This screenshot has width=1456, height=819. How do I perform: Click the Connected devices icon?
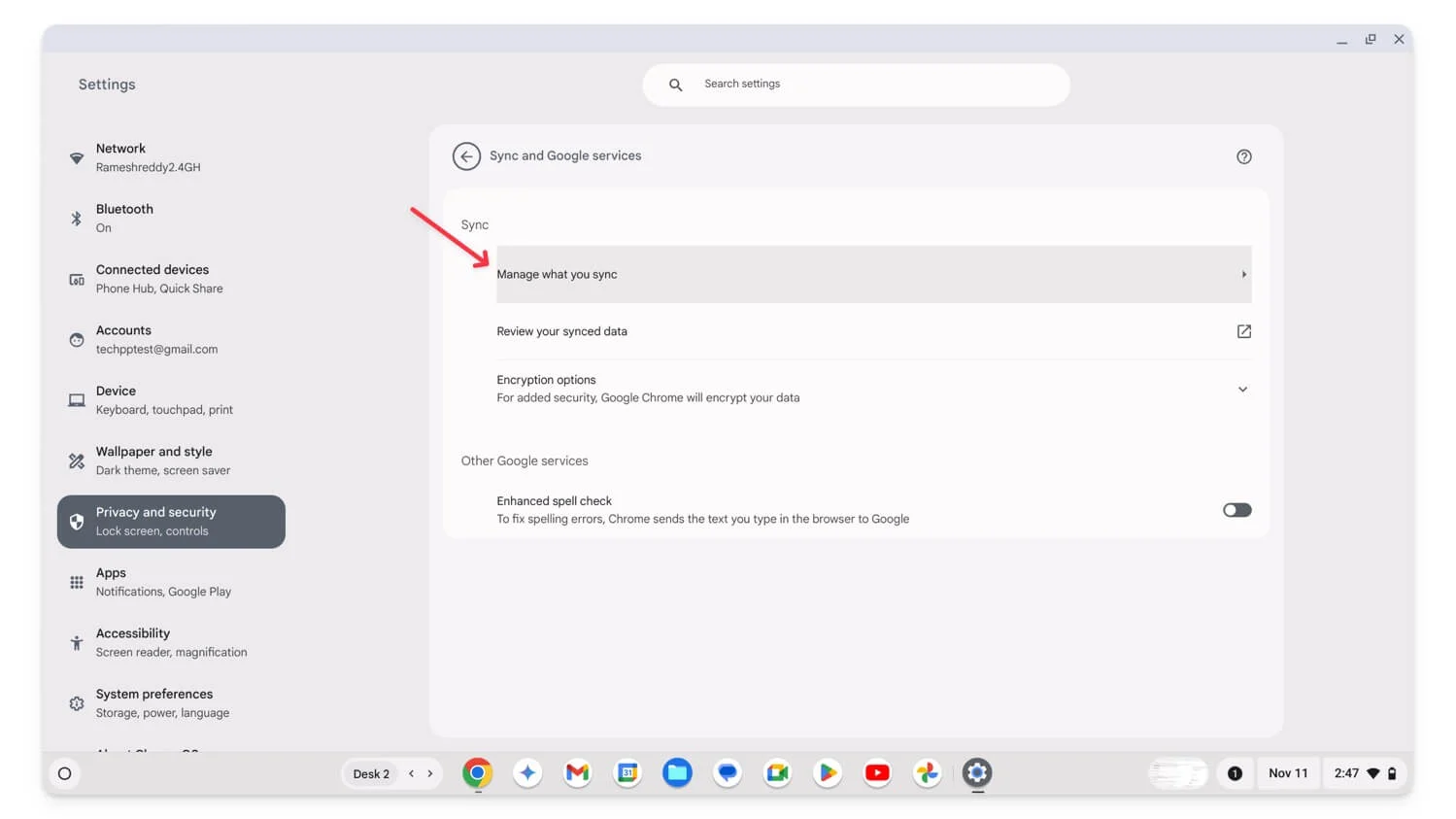77,280
